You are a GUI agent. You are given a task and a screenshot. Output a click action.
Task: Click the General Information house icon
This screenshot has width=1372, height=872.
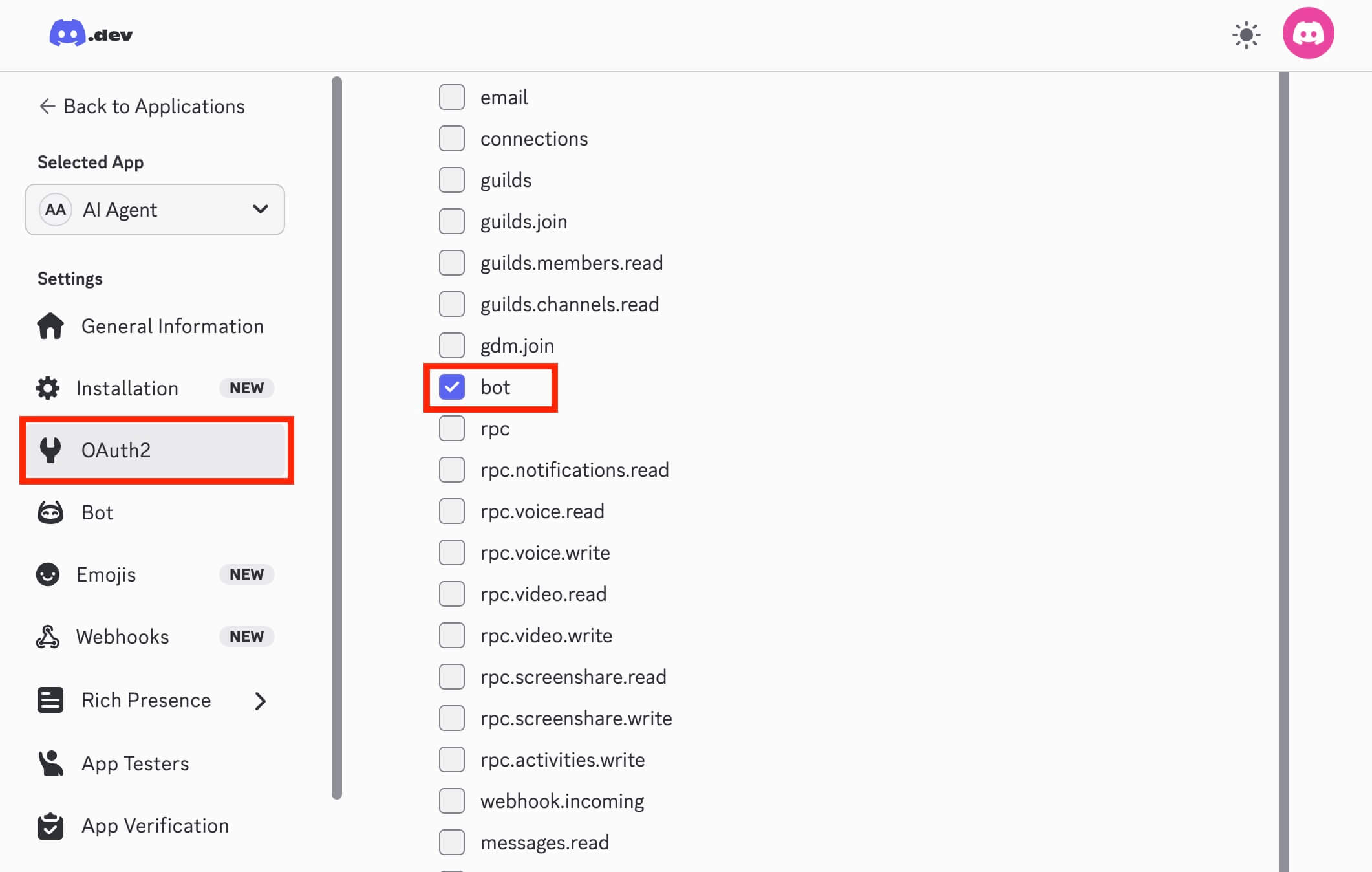point(50,326)
